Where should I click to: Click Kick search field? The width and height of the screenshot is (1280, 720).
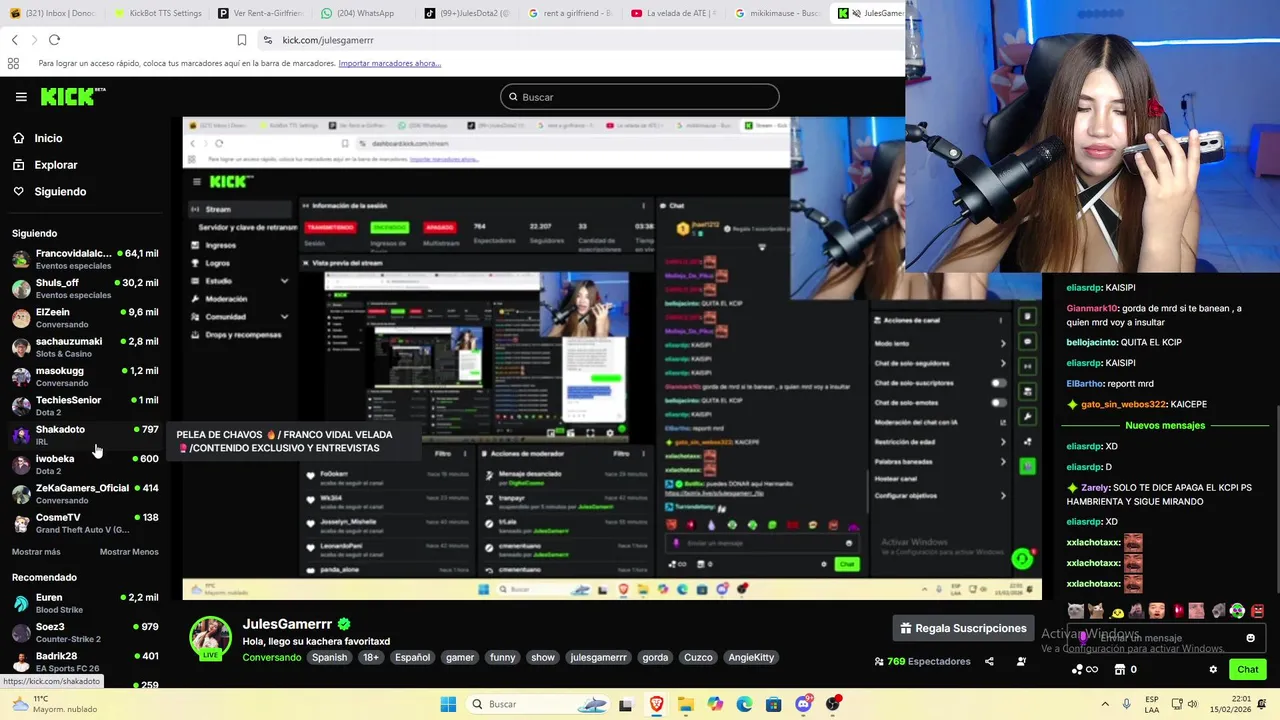[x=640, y=97]
